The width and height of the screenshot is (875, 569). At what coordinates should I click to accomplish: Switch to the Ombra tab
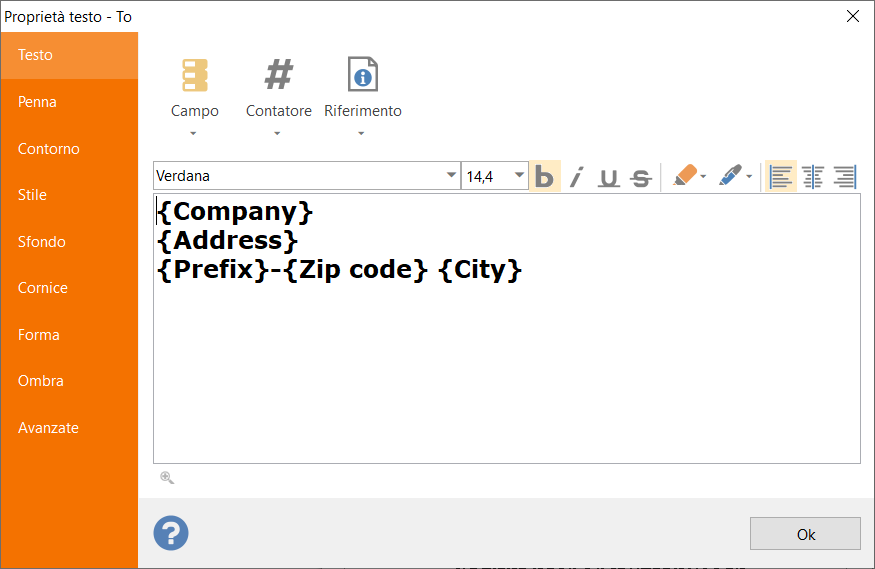pos(69,381)
